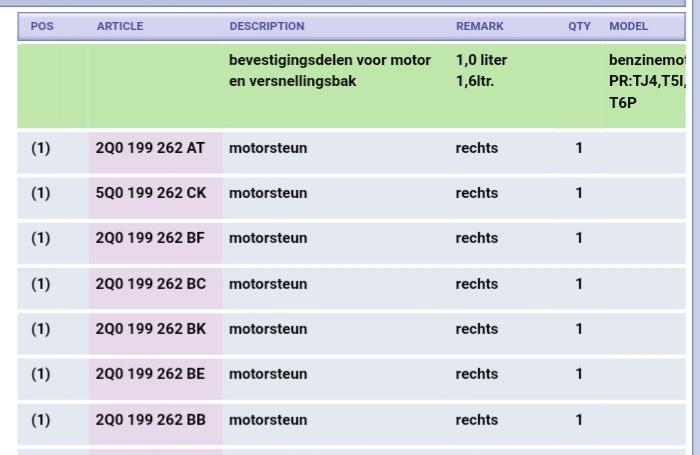The height and width of the screenshot is (455, 700).
Task: Click quantity 1 in the 2Q0 199 262 BC row
Action: pos(579,284)
